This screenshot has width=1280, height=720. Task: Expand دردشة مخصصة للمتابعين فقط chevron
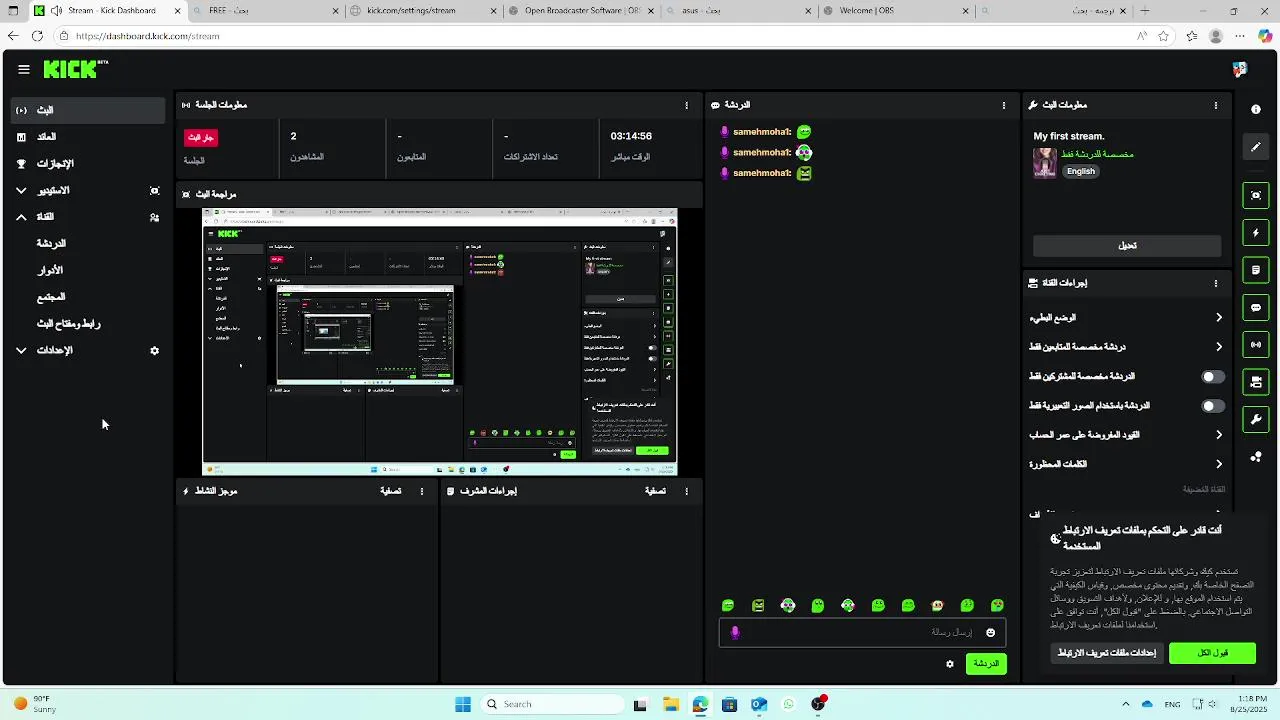click(1218, 347)
